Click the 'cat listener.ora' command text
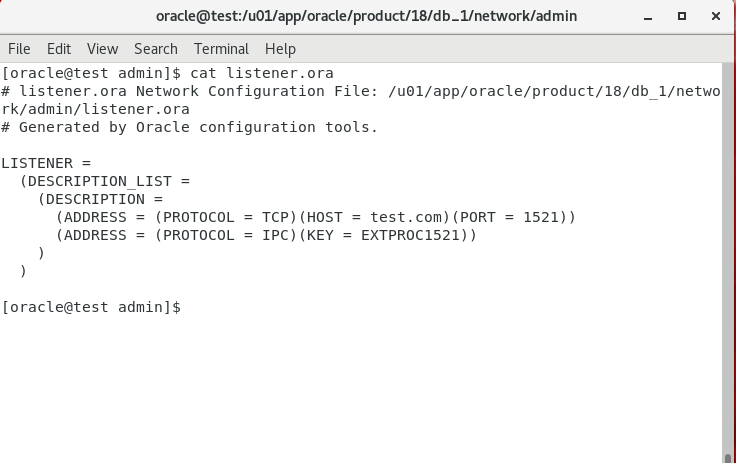This screenshot has width=736, height=463. coord(262,73)
